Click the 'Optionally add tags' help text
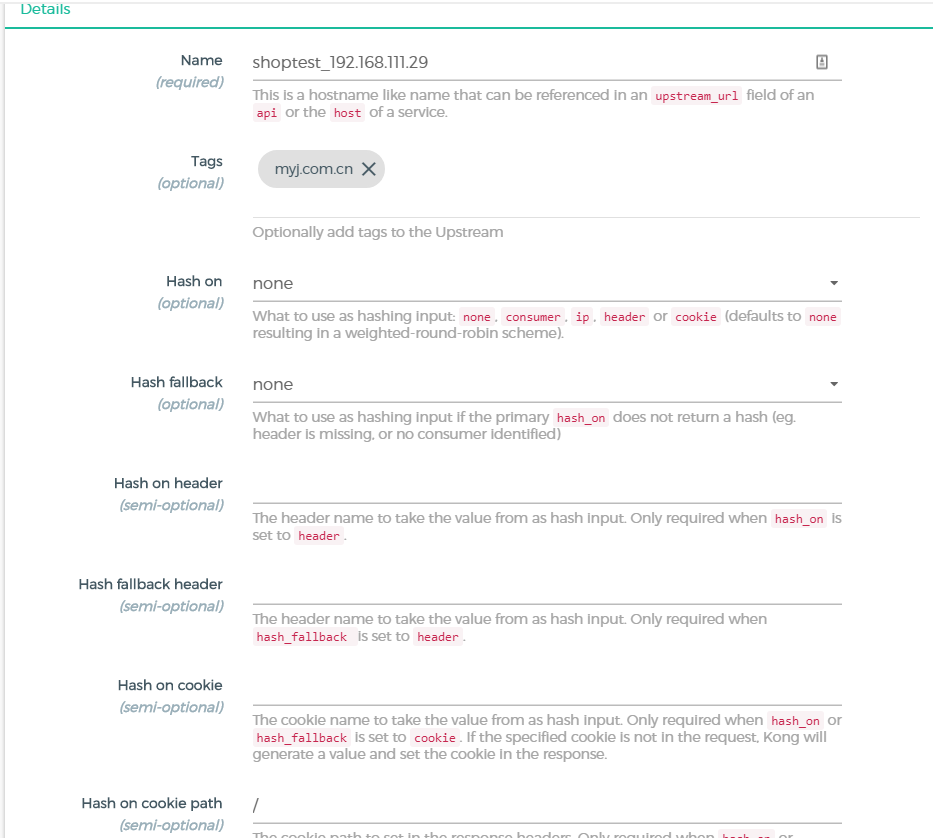Viewport: 933px width, 838px height. (378, 232)
